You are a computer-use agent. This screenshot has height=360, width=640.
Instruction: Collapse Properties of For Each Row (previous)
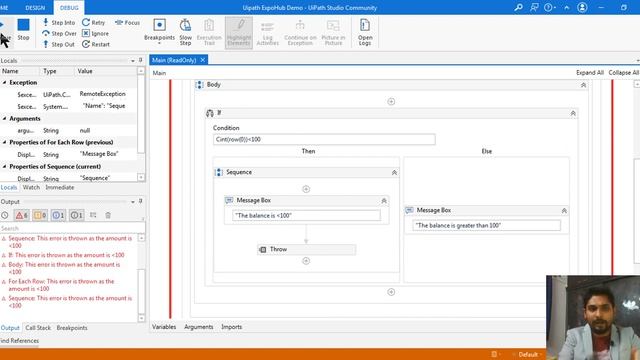[x=4, y=142]
